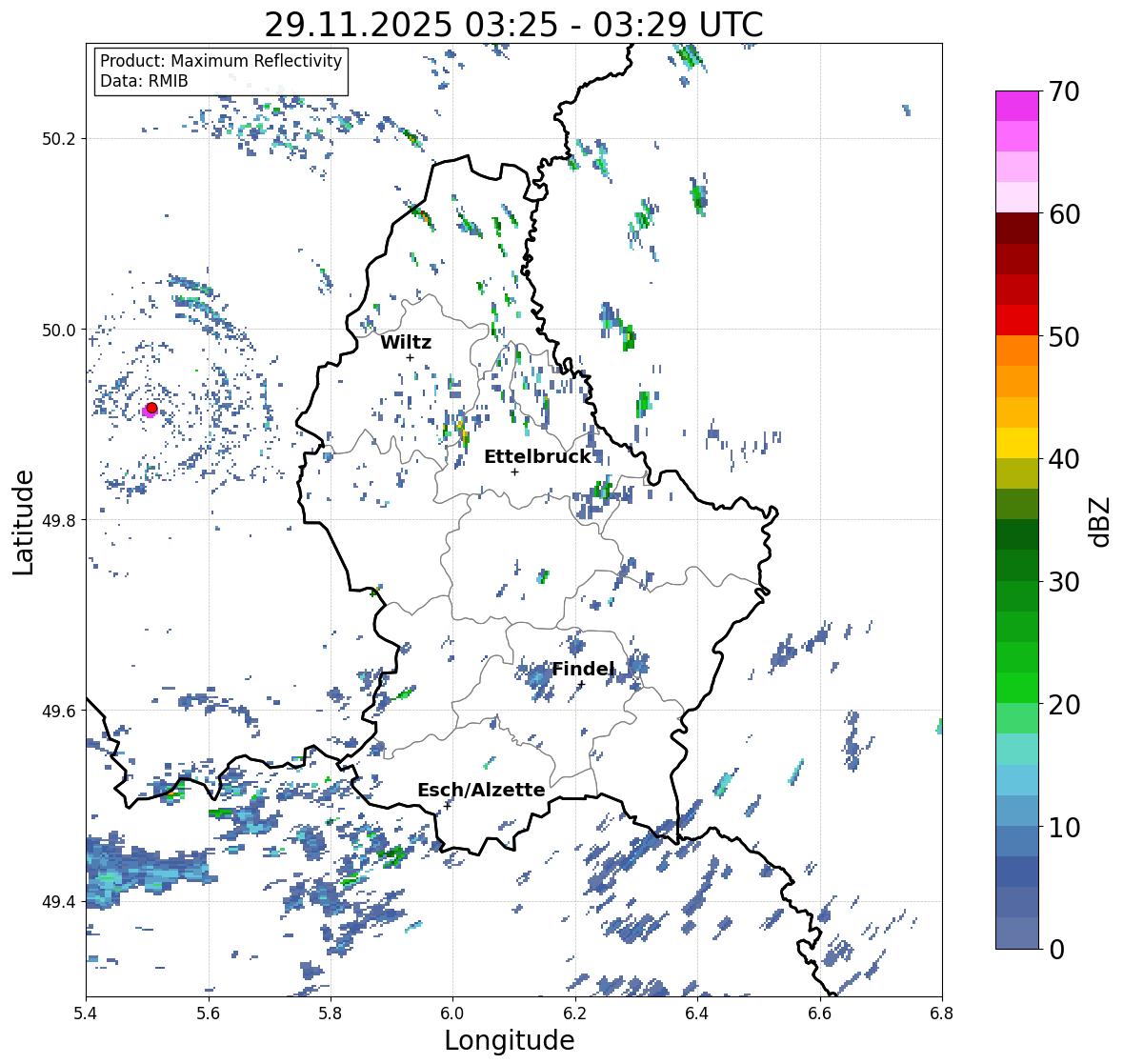
Task: Click the 6.2 longitude tick label
Action: (x=575, y=1014)
